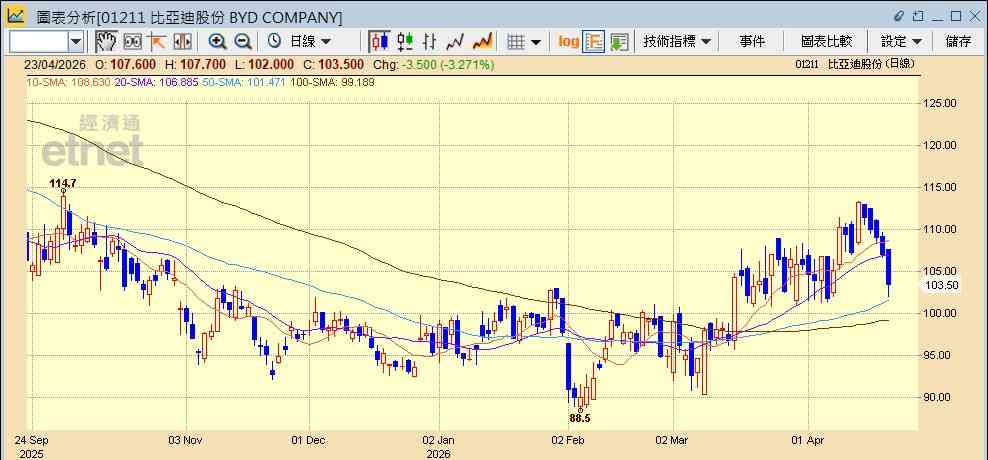Open the 設定 settings dropdown
This screenshot has width=988, height=460.
click(x=901, y=42)
